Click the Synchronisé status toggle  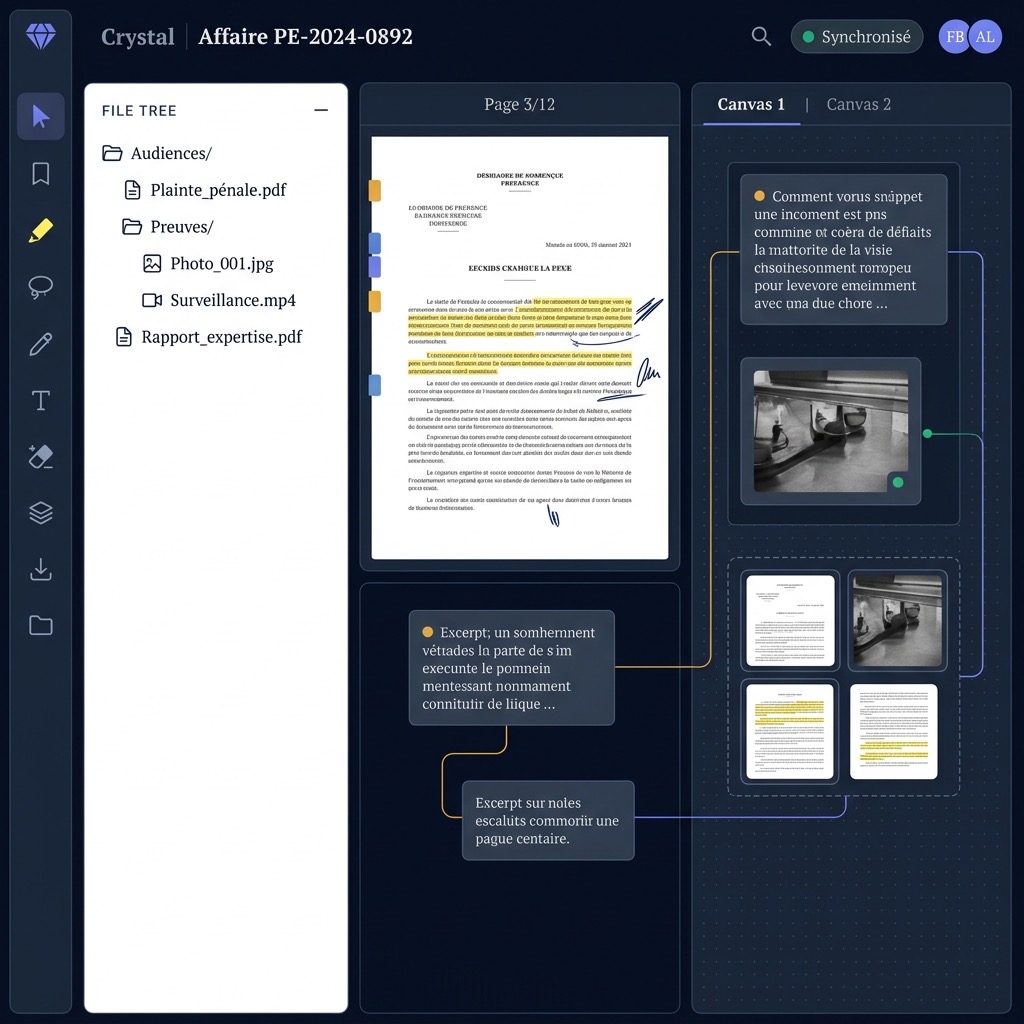click(856, 36)
